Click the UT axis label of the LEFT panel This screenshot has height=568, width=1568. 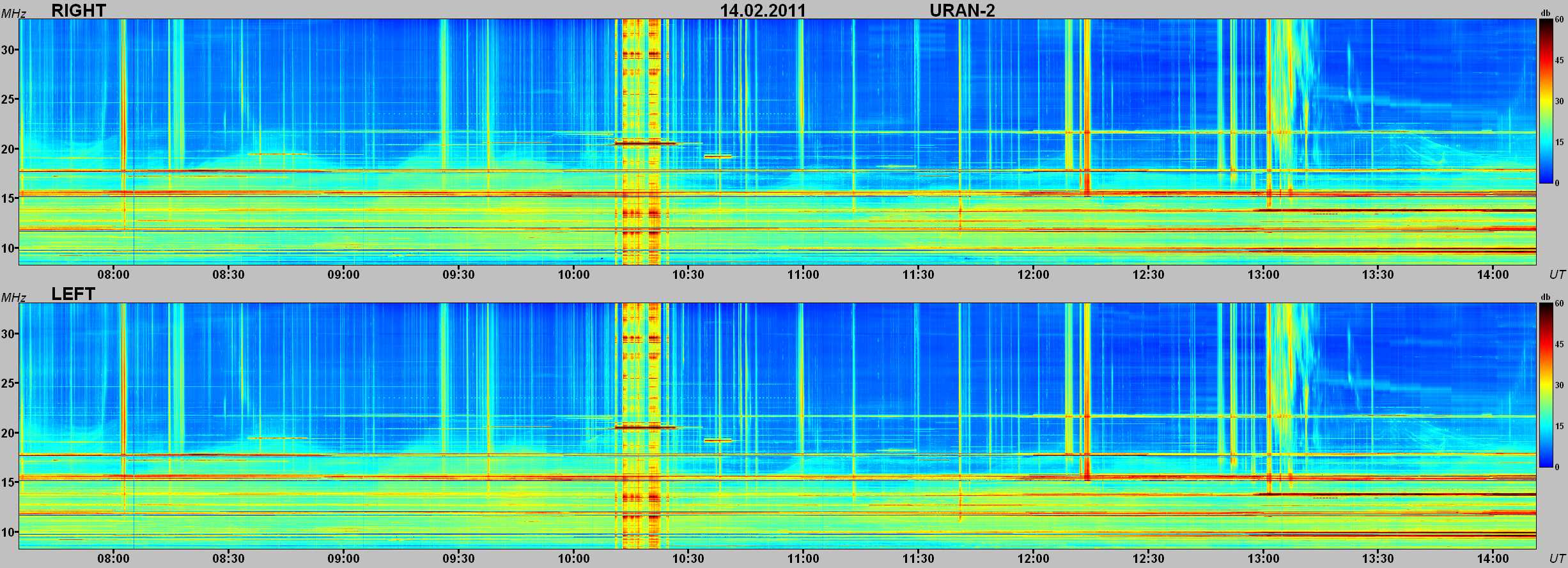1557,558
